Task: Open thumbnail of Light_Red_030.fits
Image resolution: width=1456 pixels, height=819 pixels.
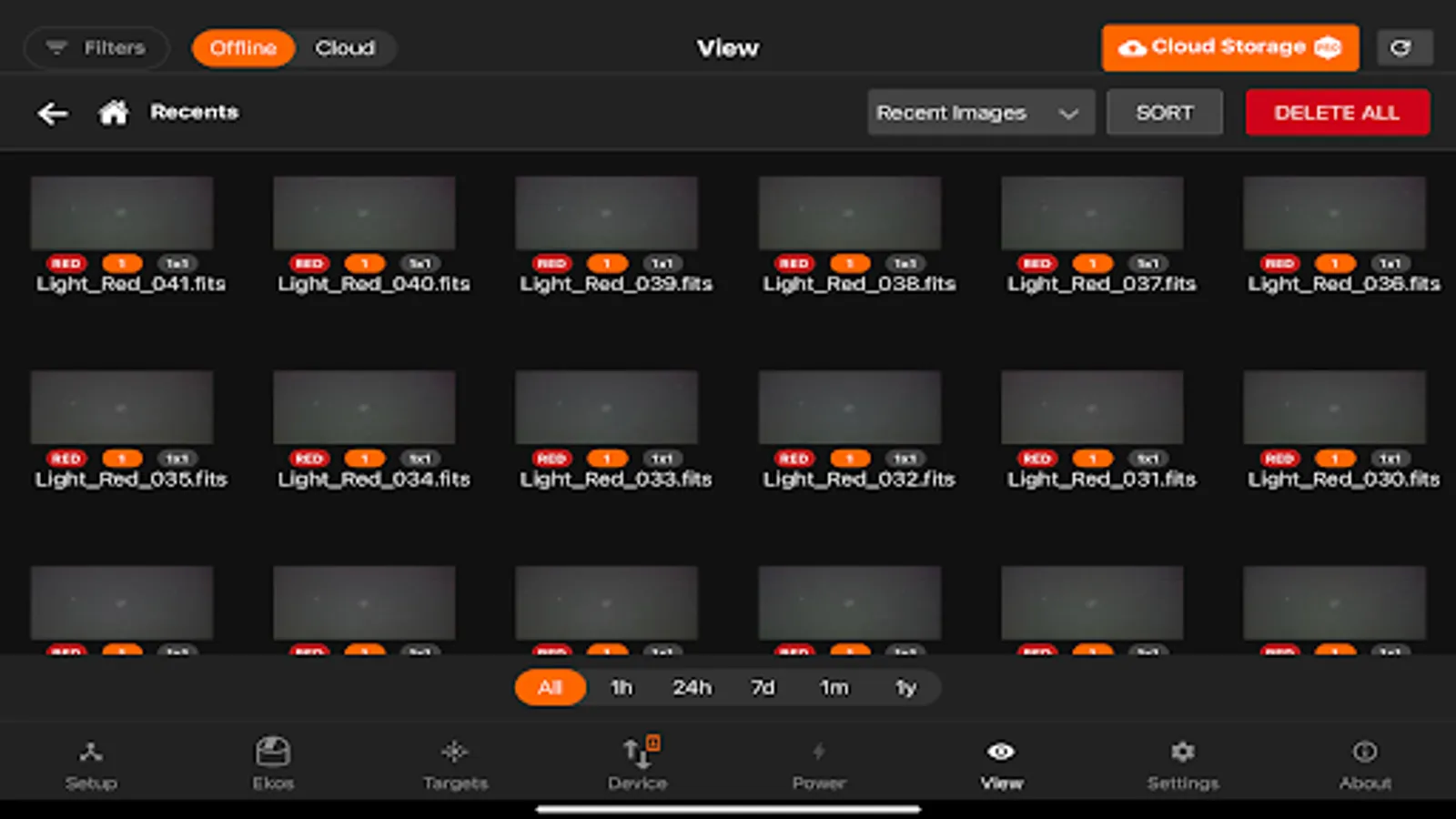Action: [1335, 408]
